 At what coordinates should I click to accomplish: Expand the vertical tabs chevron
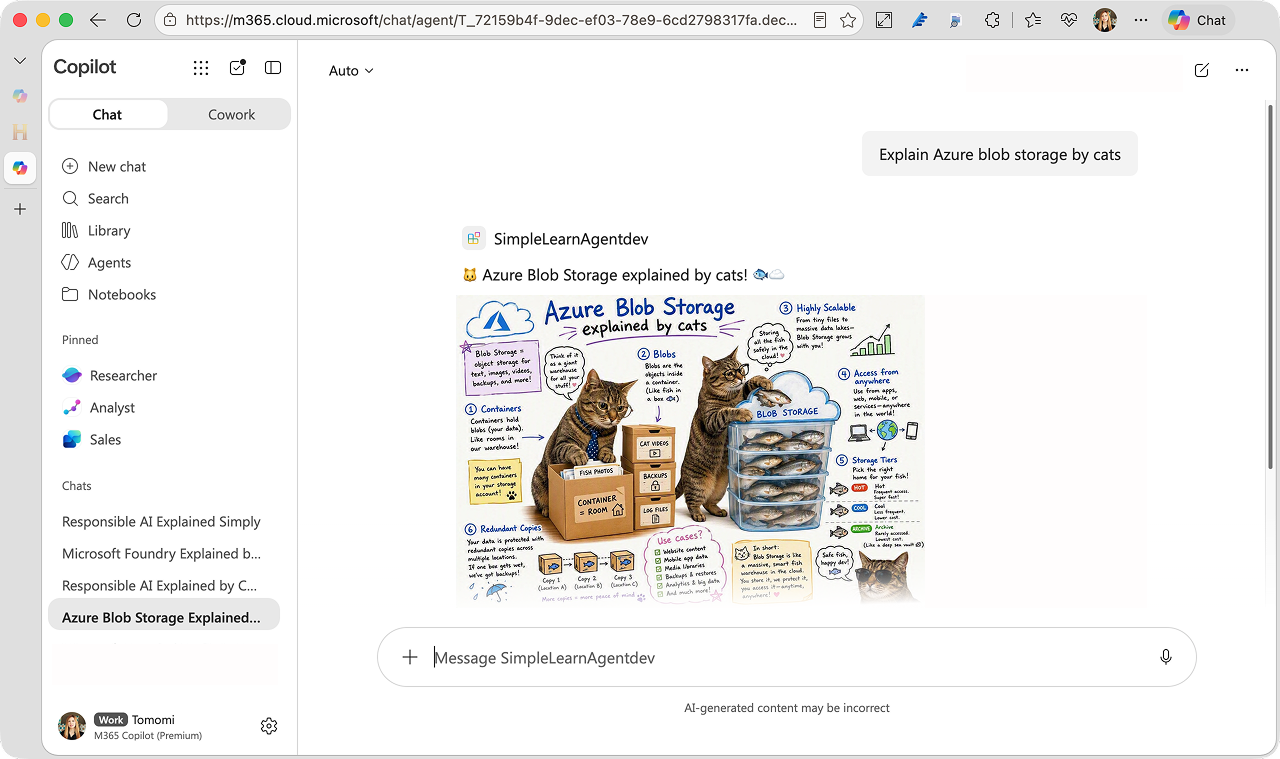coord(20,61)
